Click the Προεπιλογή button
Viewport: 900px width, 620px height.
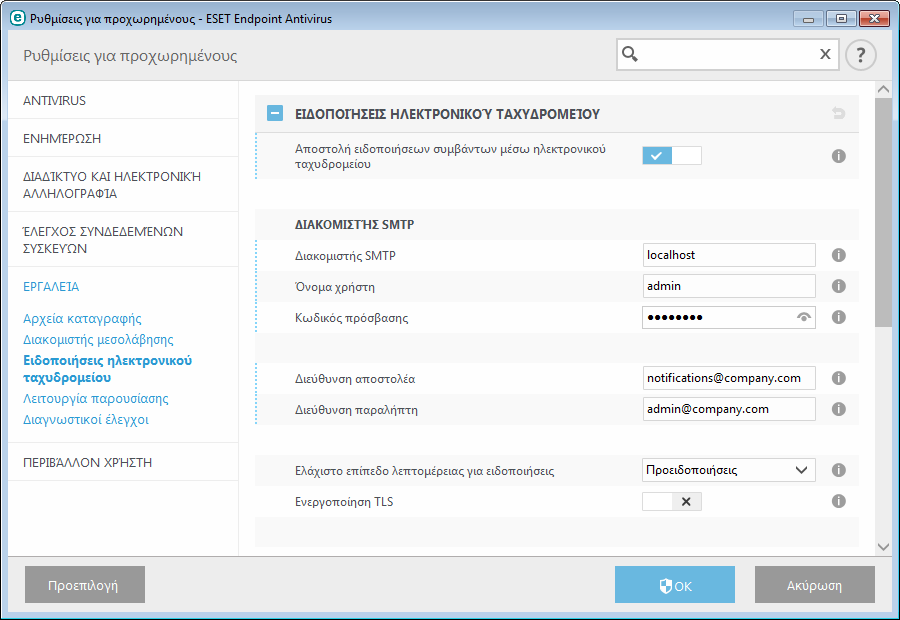click(85, 584)
